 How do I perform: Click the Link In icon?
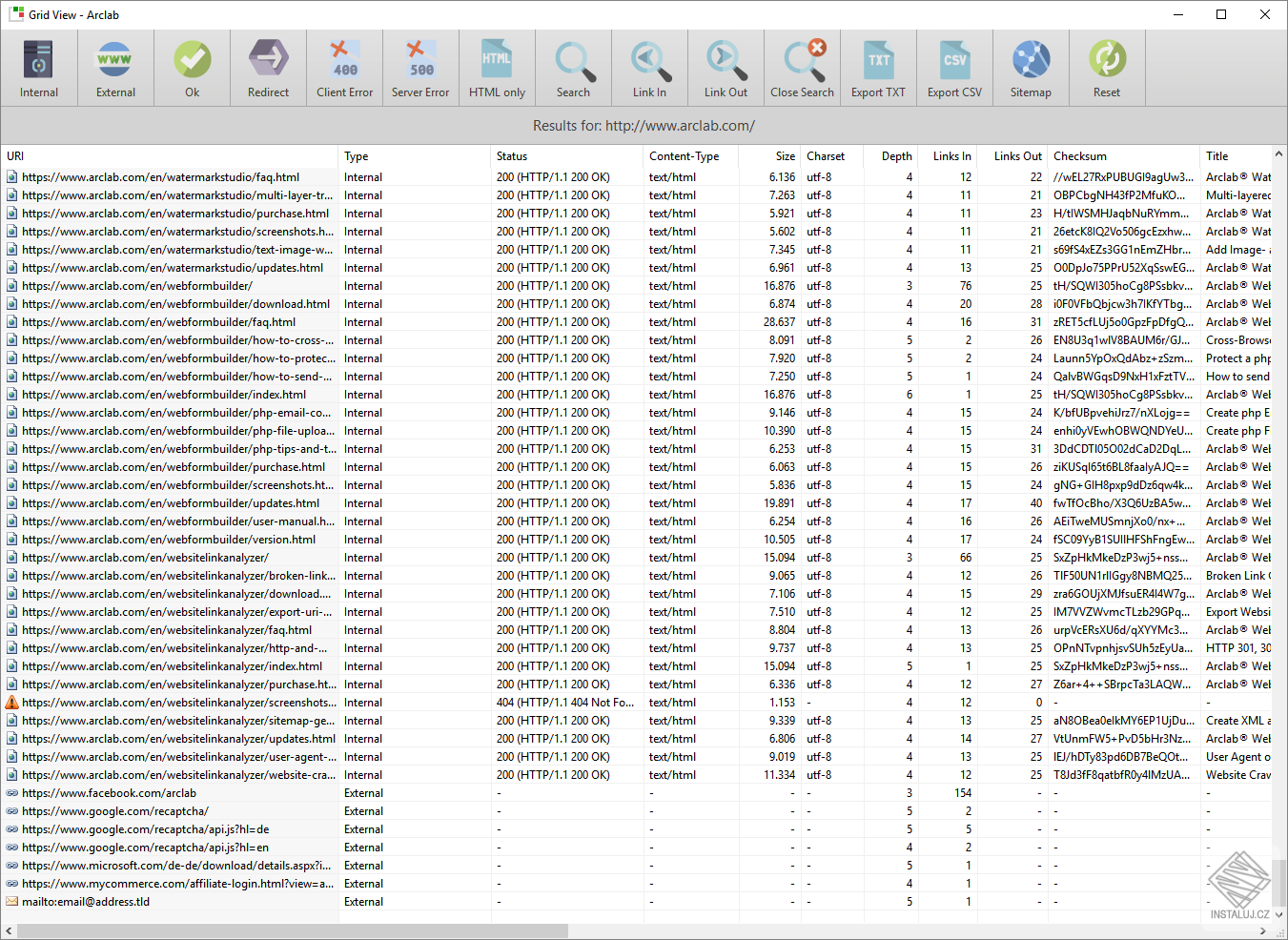click(x=649, y=57)
